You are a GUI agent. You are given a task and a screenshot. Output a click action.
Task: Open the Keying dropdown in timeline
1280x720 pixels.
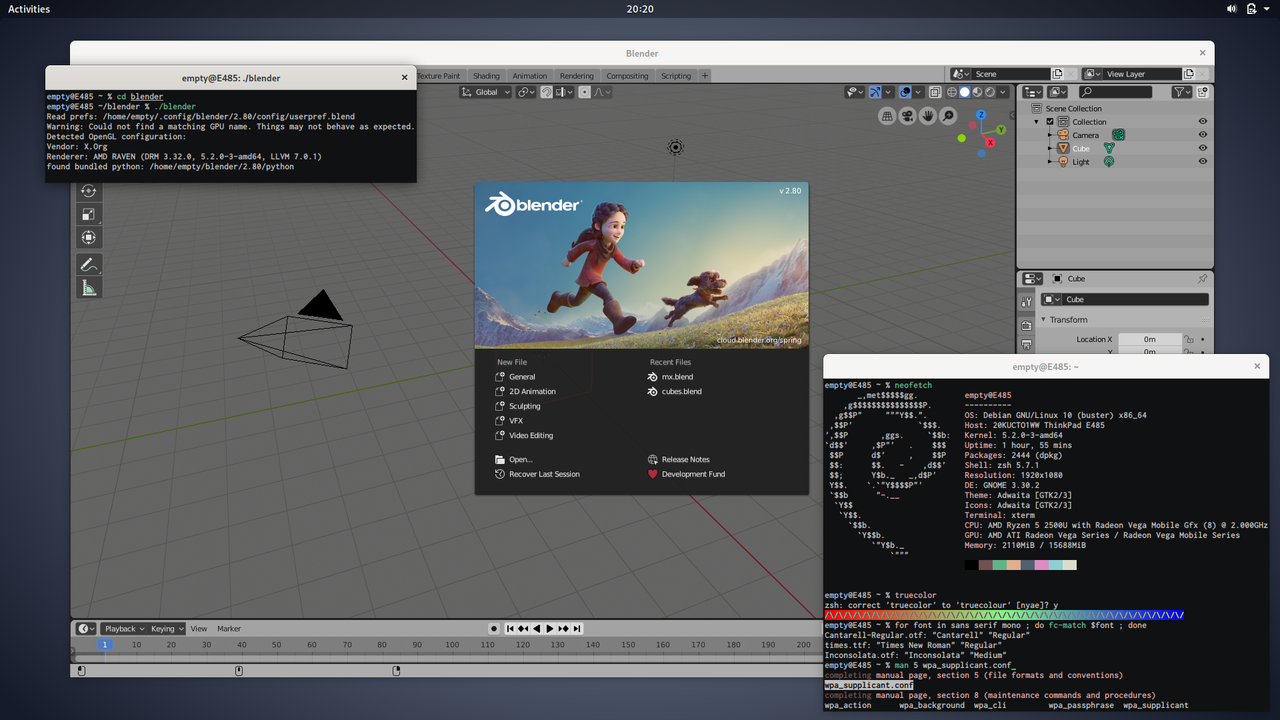click(x=167, y=629)
